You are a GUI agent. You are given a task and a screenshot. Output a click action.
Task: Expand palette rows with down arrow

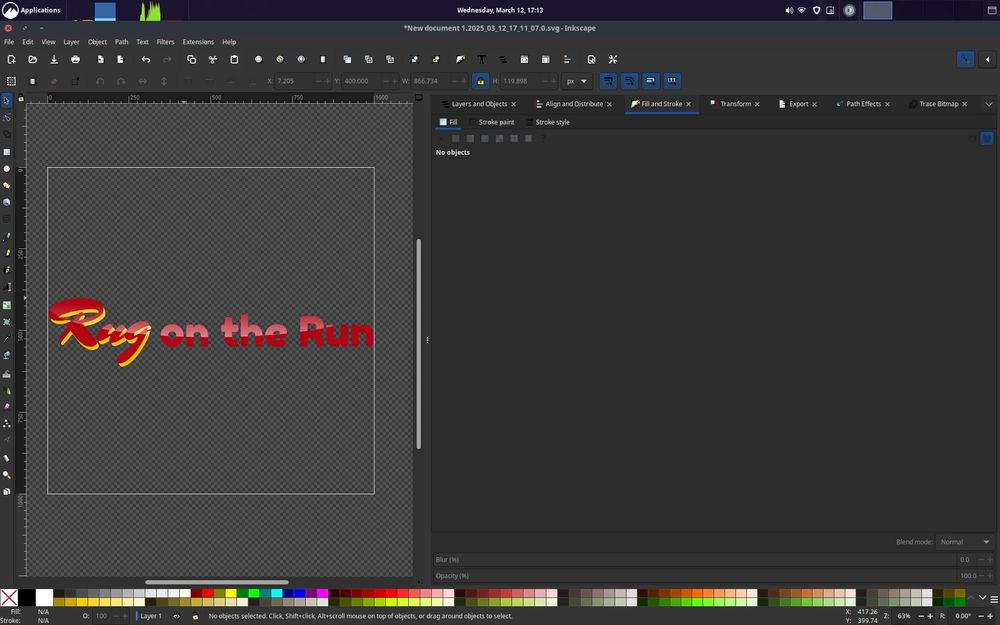tap(983, 598)
